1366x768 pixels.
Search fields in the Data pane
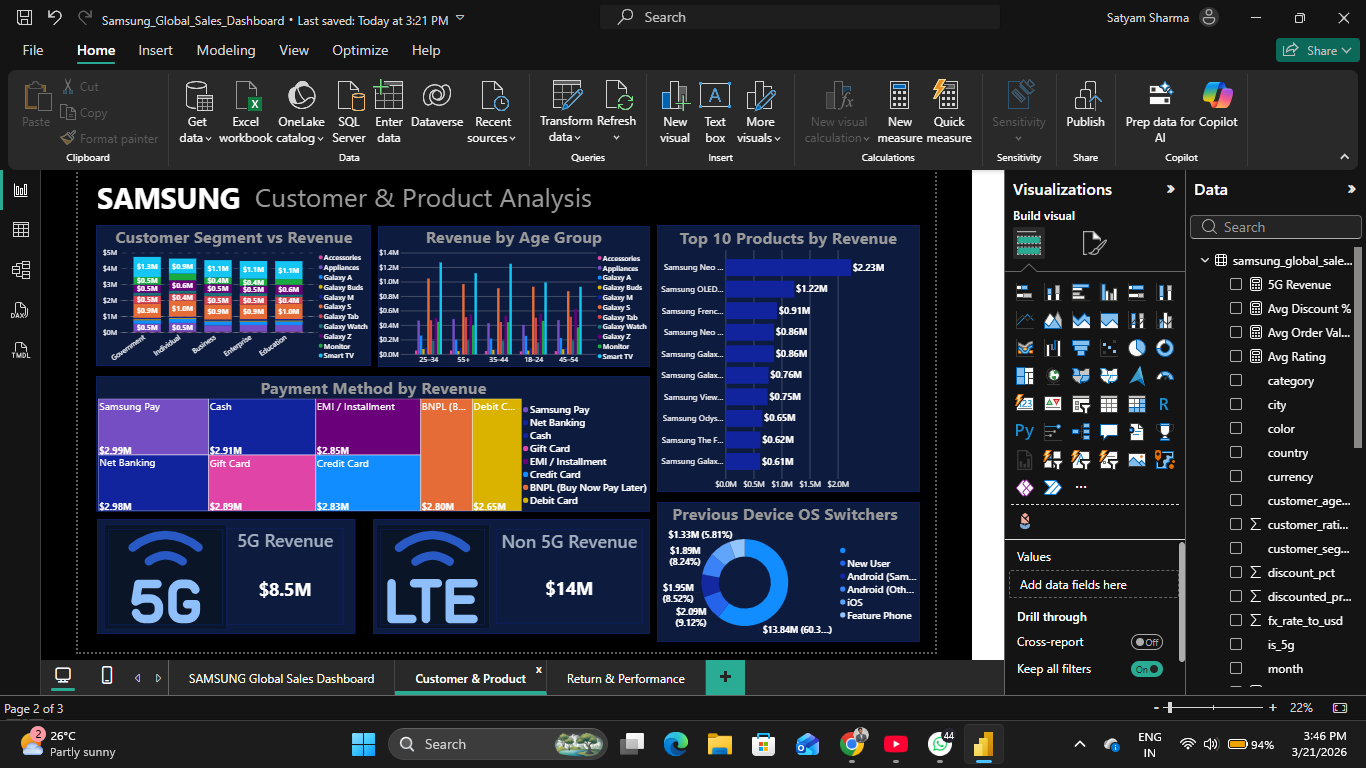[1276, 227]
